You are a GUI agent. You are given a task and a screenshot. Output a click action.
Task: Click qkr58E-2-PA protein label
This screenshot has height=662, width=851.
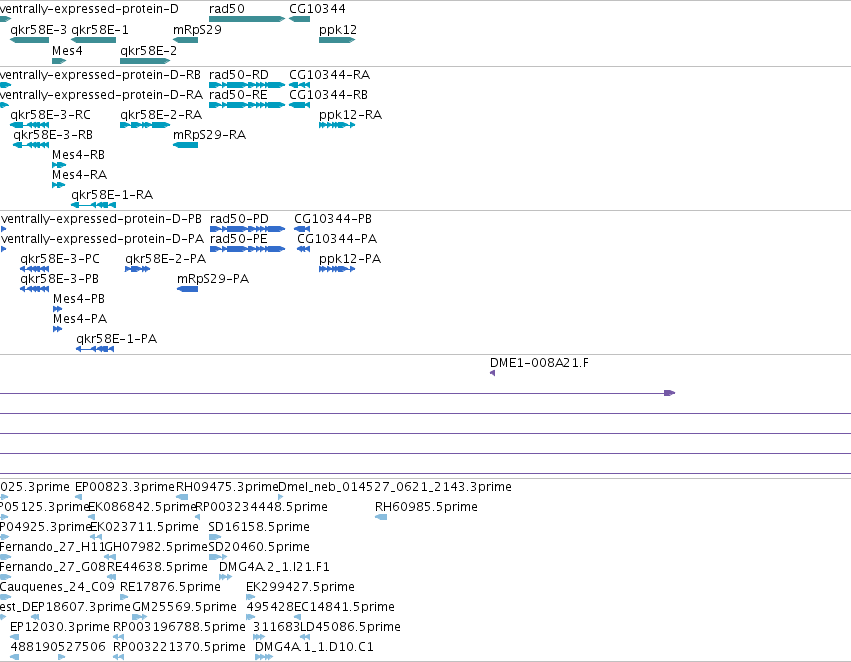[166, 259]
